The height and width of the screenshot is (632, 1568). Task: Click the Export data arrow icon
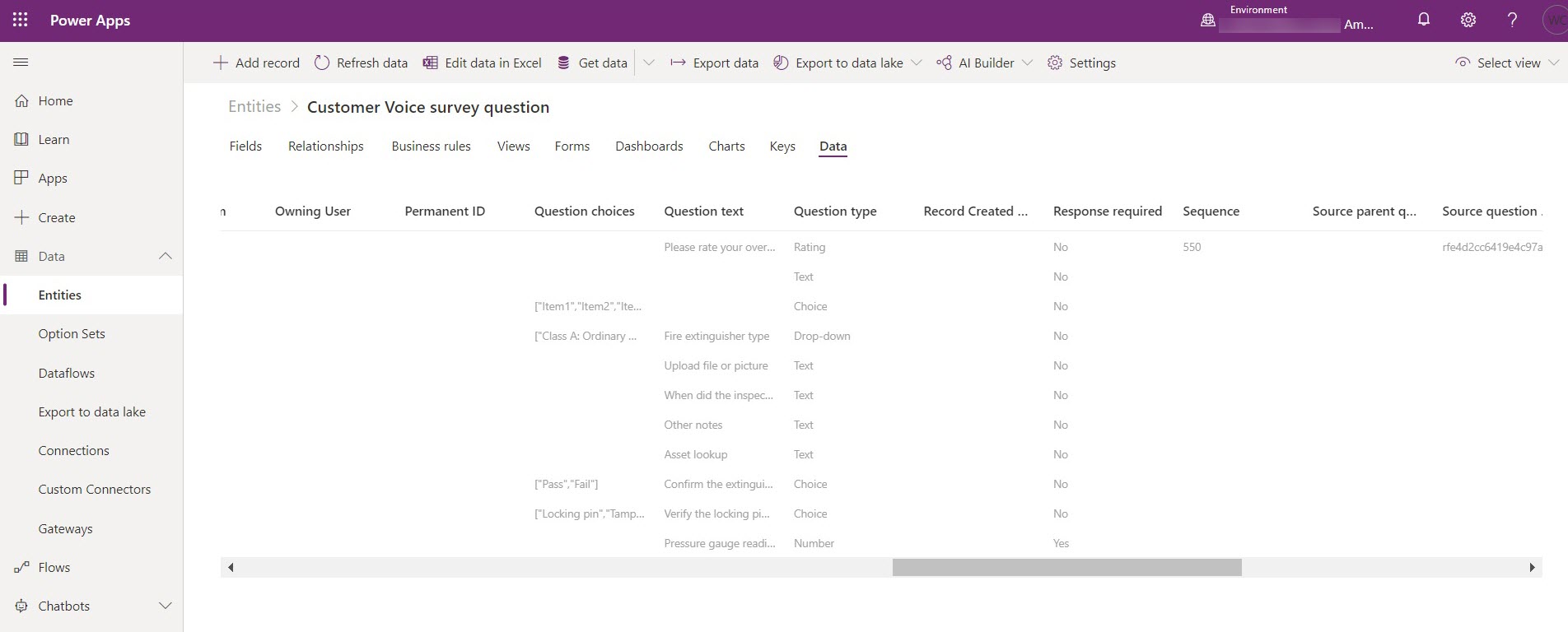[678, 63]
